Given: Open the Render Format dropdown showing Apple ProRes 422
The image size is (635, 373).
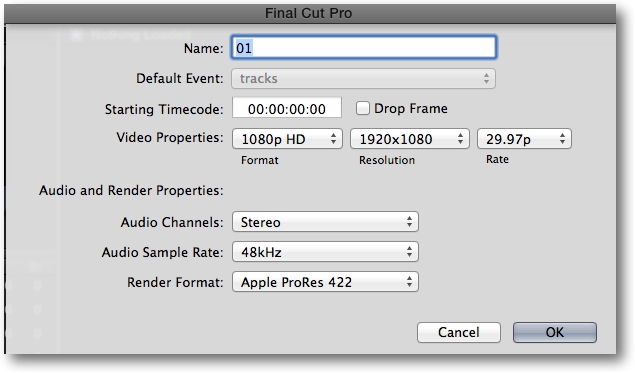Looking at the screenshot, I should point(325,282).
